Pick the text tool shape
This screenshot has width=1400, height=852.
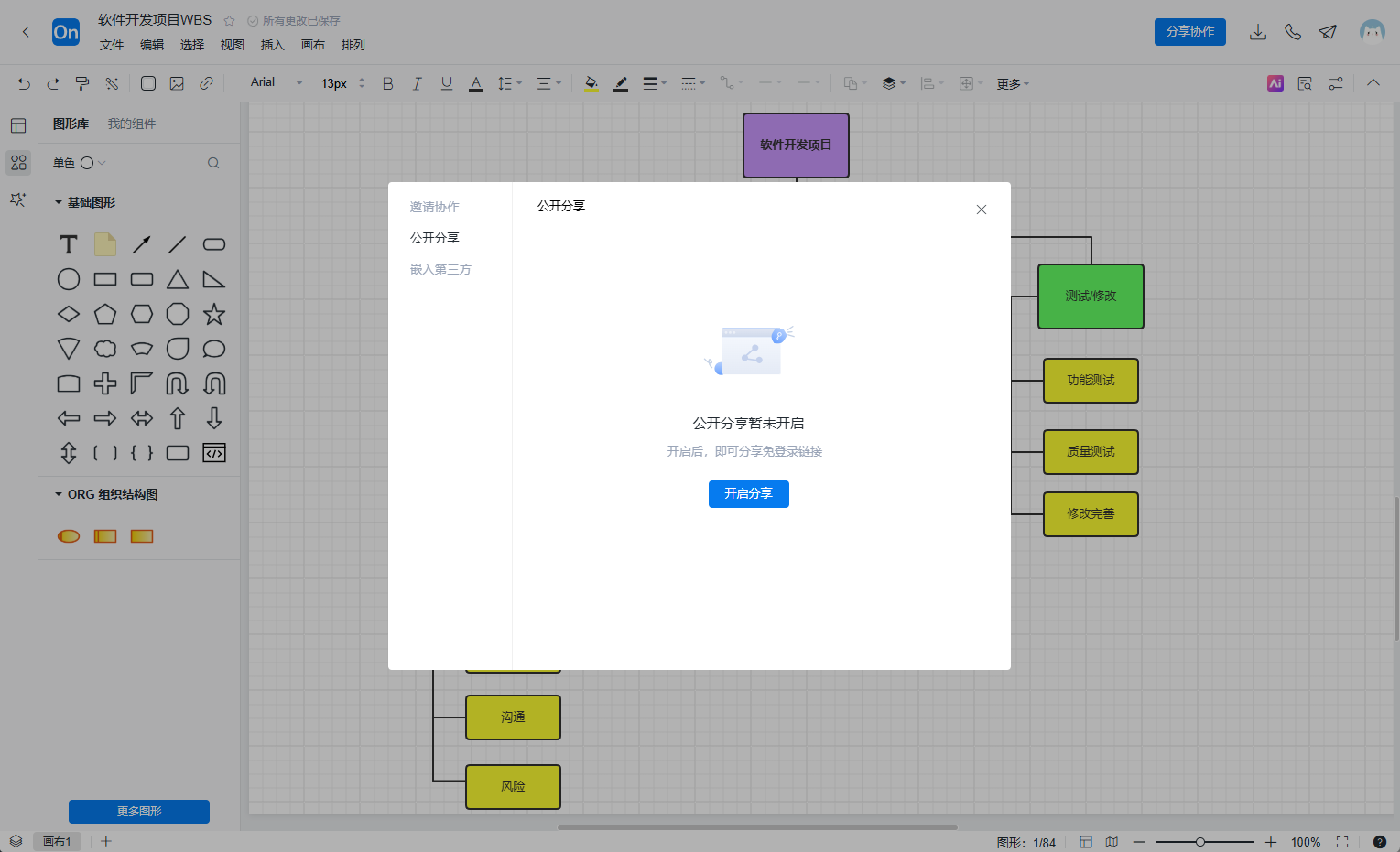(x=69, y=244)
